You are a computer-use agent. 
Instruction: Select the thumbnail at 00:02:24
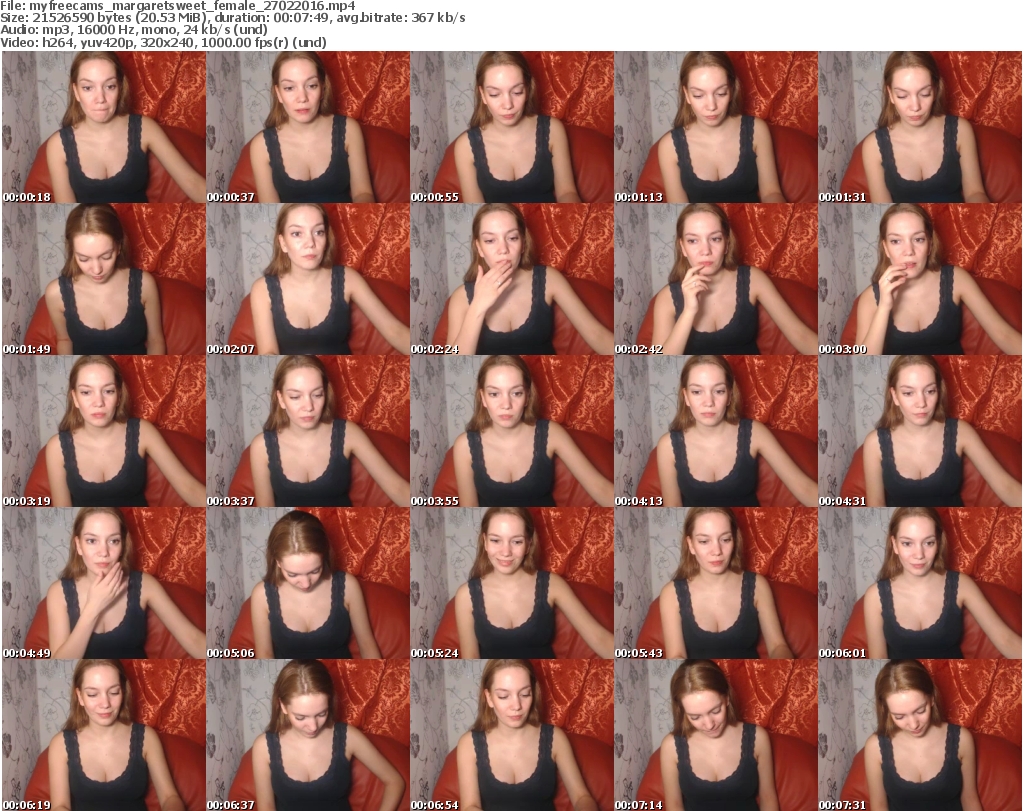tap(511, 279)
